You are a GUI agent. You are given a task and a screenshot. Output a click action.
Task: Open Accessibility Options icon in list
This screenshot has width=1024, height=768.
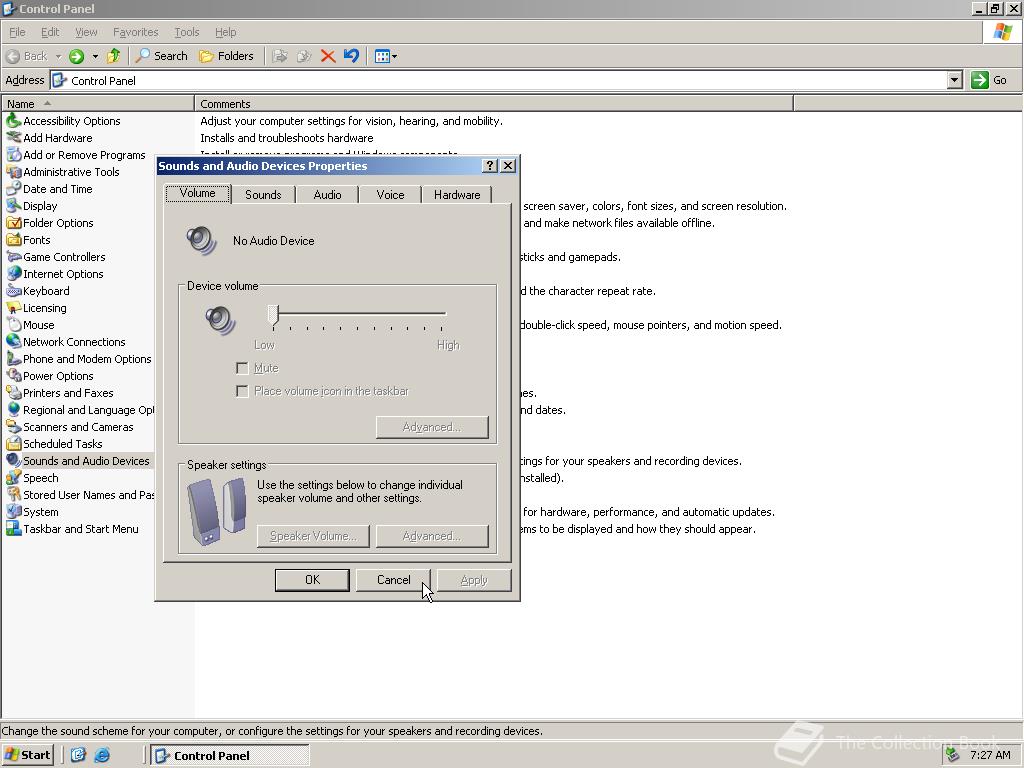pos(13,121)
